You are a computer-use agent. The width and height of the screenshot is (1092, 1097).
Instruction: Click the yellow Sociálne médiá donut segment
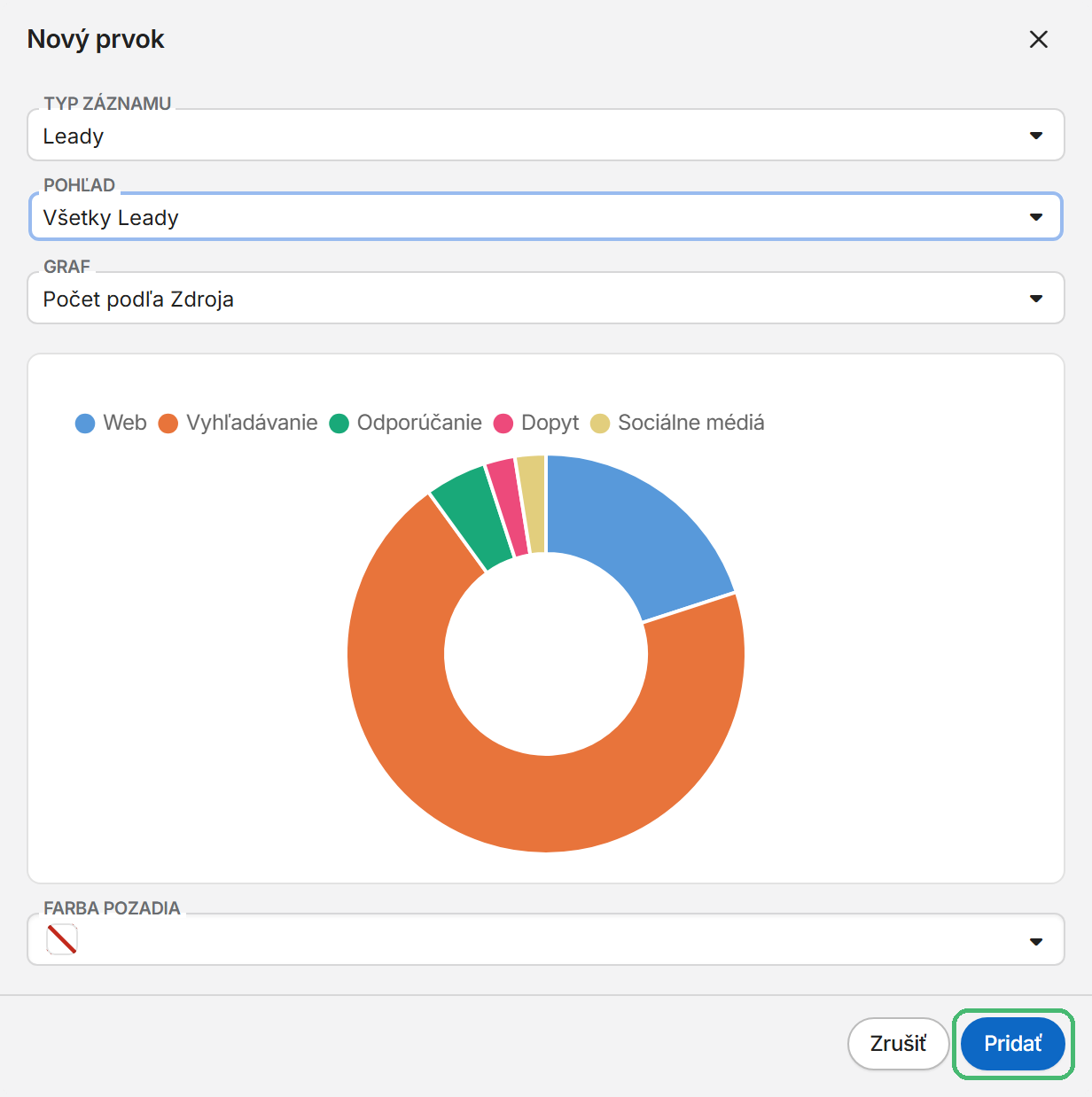pos(533,504)
